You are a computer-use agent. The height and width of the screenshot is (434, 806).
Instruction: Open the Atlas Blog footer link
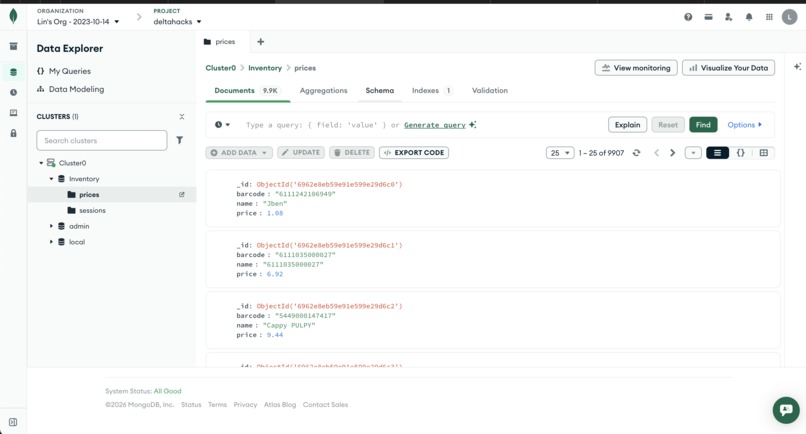click(280, 405)
